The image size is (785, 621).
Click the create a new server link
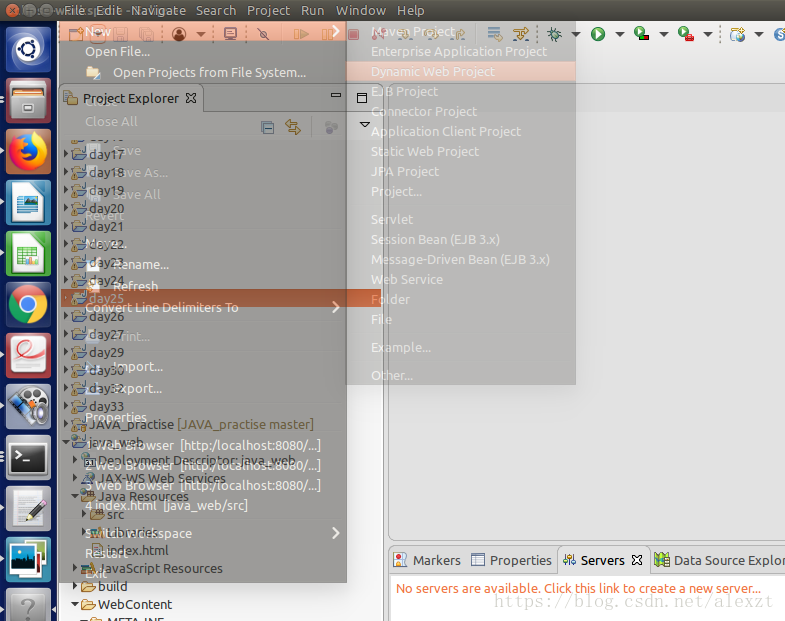578,588
